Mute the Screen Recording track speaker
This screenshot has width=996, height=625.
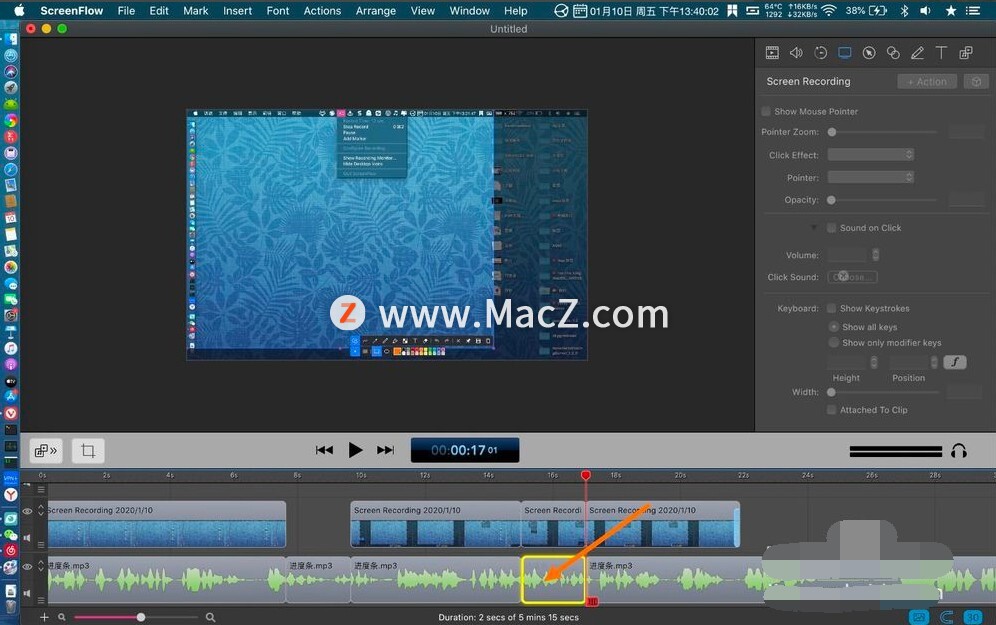click(x=27, y=538)
